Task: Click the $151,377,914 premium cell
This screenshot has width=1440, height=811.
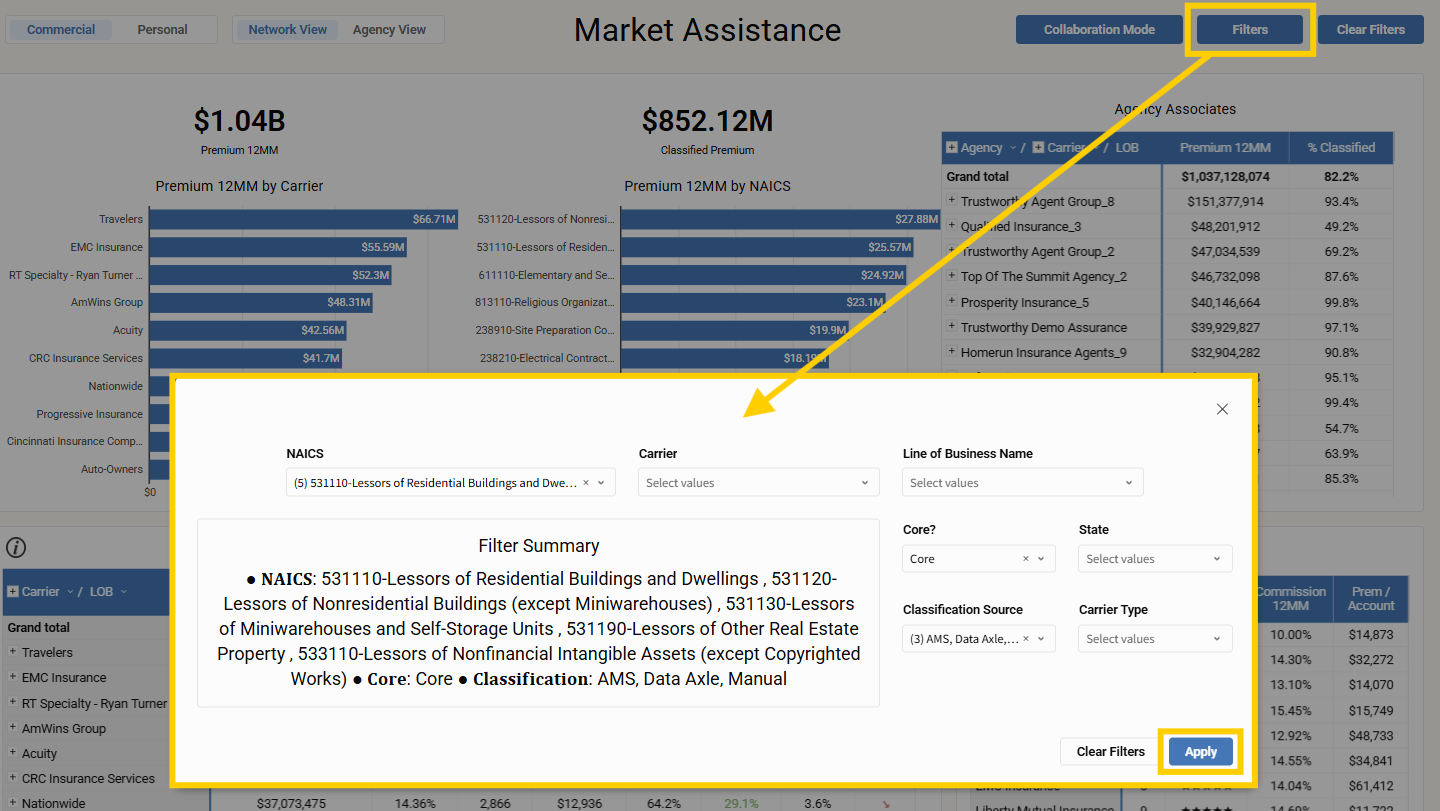Action: coord(1227,201)
